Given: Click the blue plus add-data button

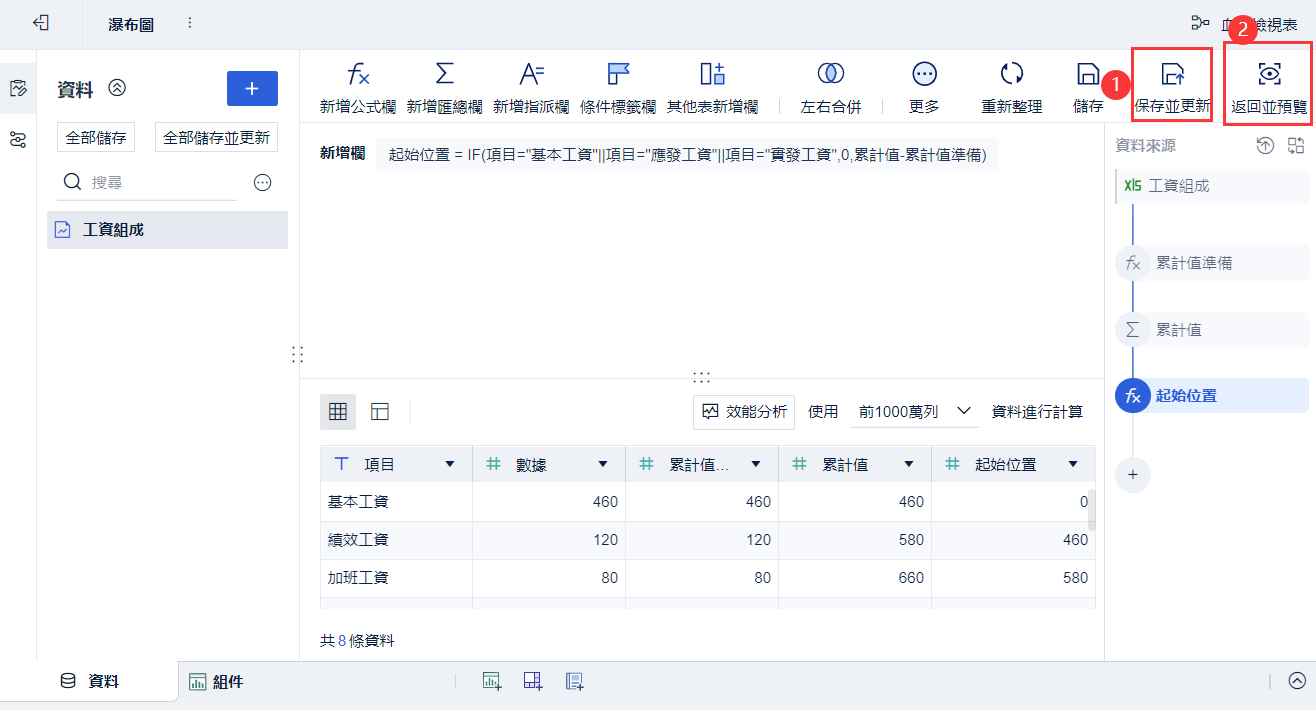Looking at the screenshot, I should pyautogui.click(x=252, y=88).
